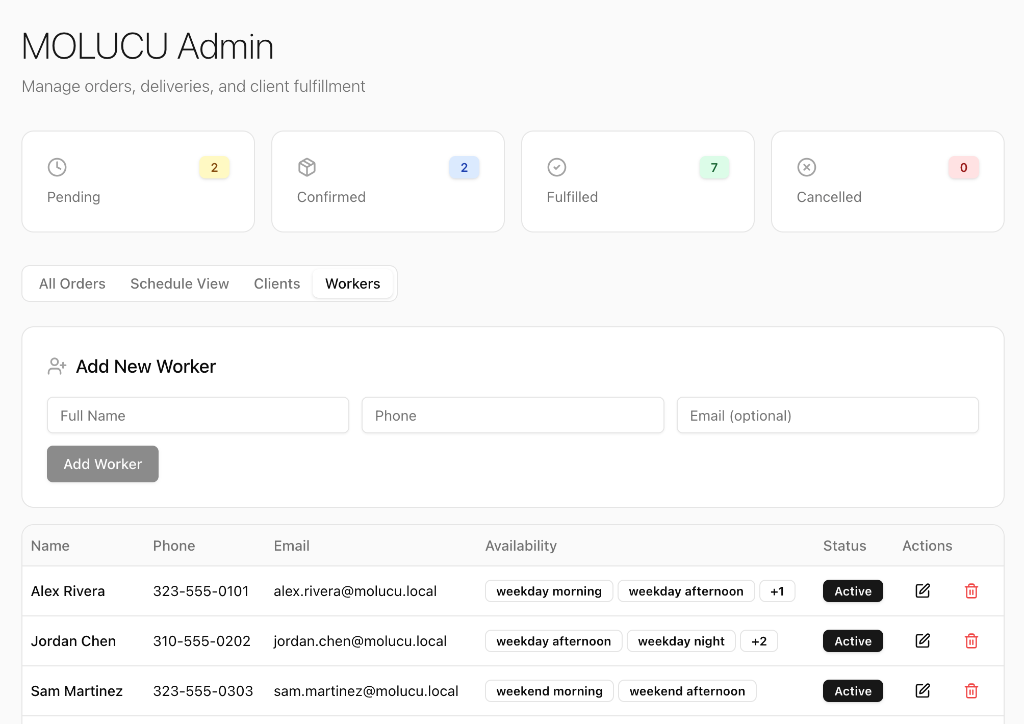Screen dimensions: 1024x724
Task: Expand Jordan Chen's +2 availability badge
Action: point(759,641)
